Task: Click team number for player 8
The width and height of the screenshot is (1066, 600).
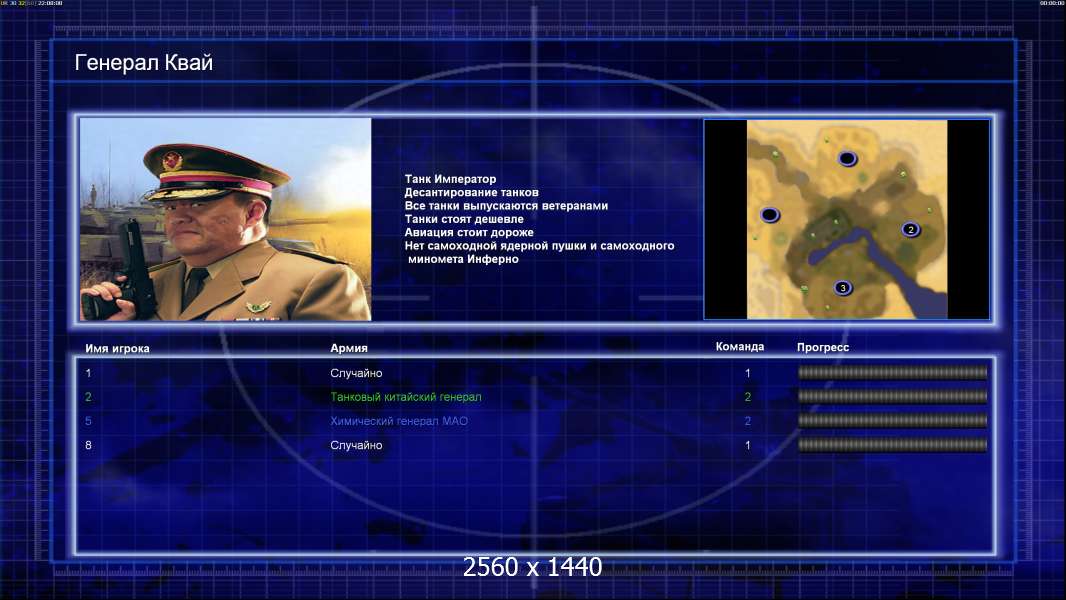Action: pos(748,445)
